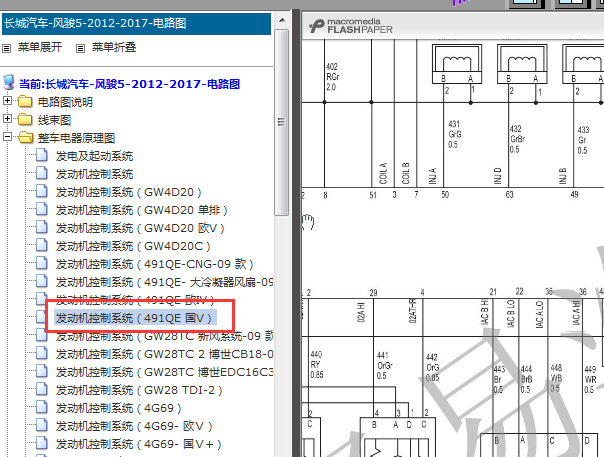604x457 pixels.
Task: Click page icon of 491QE-CNG-09 款 entry
Action: pos(42,262)
